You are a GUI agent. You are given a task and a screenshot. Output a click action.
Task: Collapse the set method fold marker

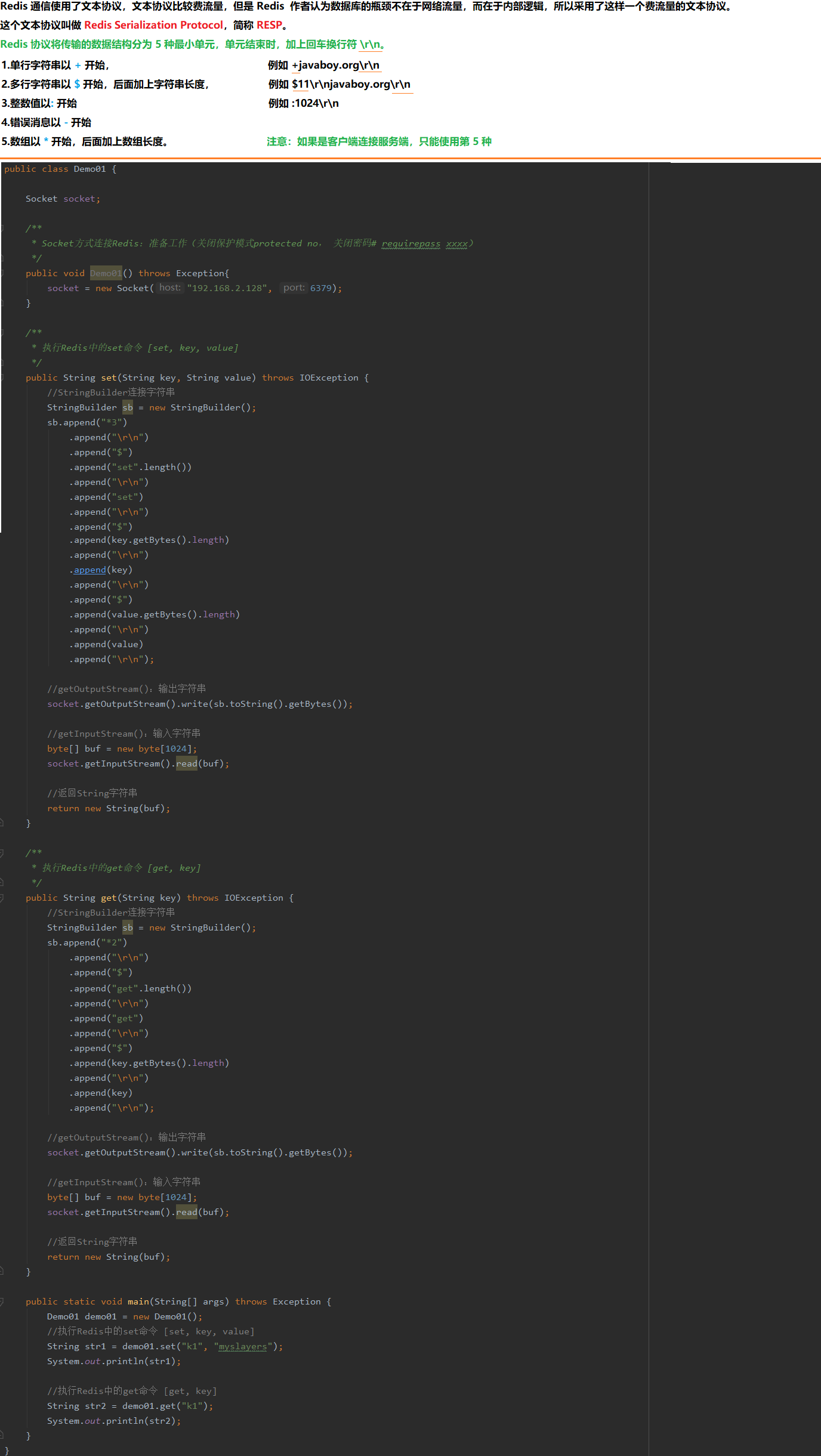click(2, 378)
